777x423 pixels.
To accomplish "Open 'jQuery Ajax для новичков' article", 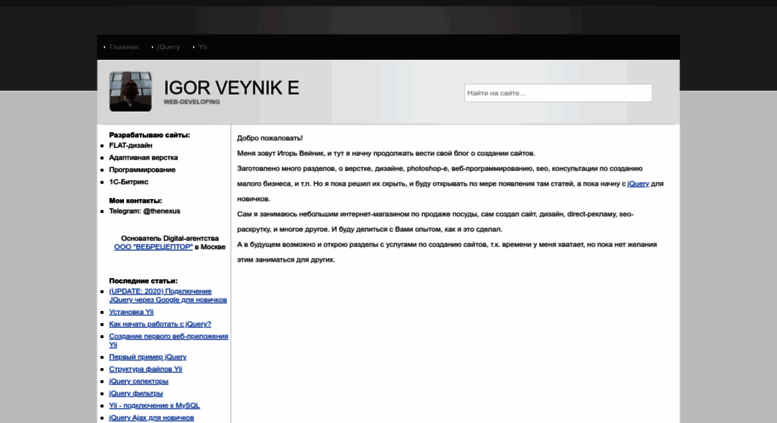I will tap(151, 418).
